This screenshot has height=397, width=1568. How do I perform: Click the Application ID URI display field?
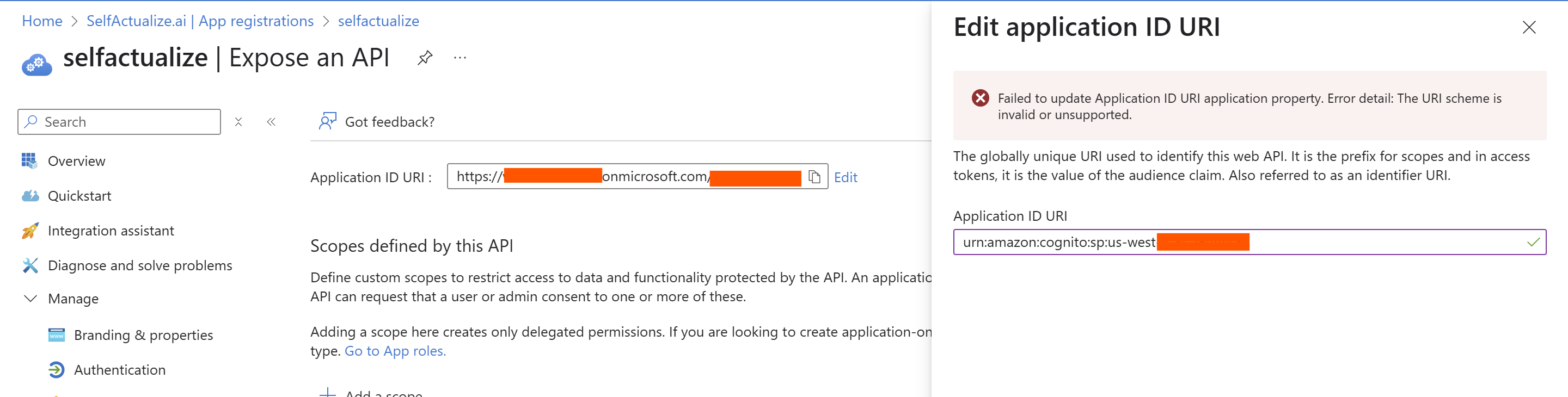tap(636, 176)
